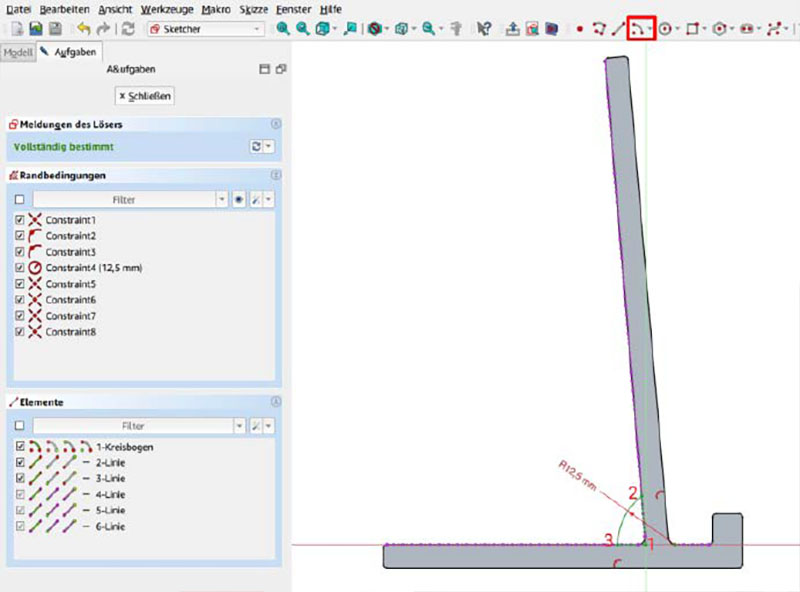Screen dimensions: 800x592
Task: Choose the Create rectangle tool
Action: tap(692, 29)
